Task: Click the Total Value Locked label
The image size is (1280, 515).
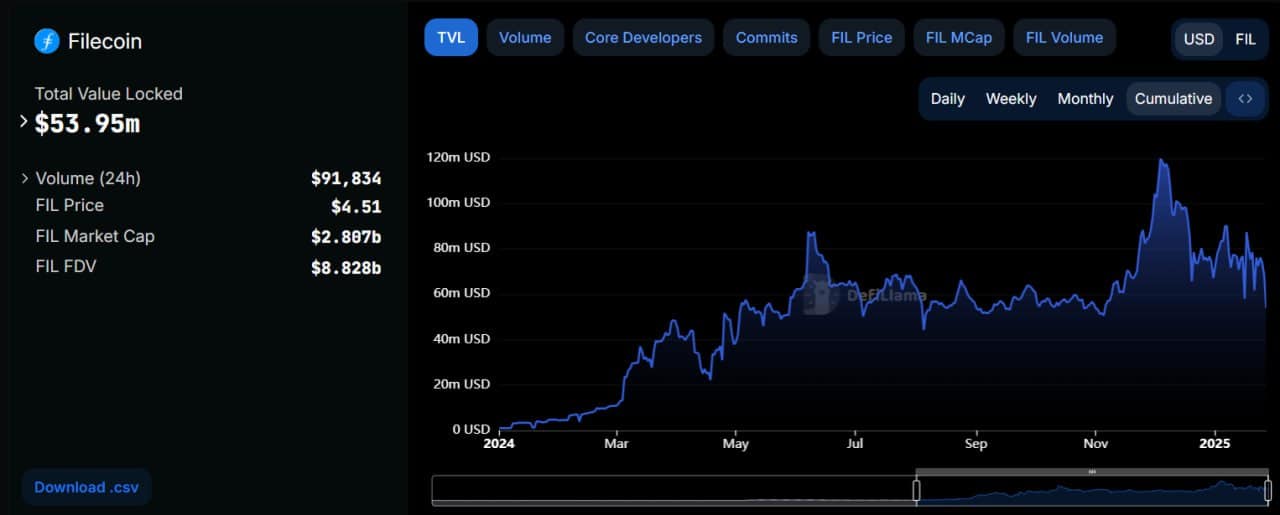Action: [x=109, y=93]
